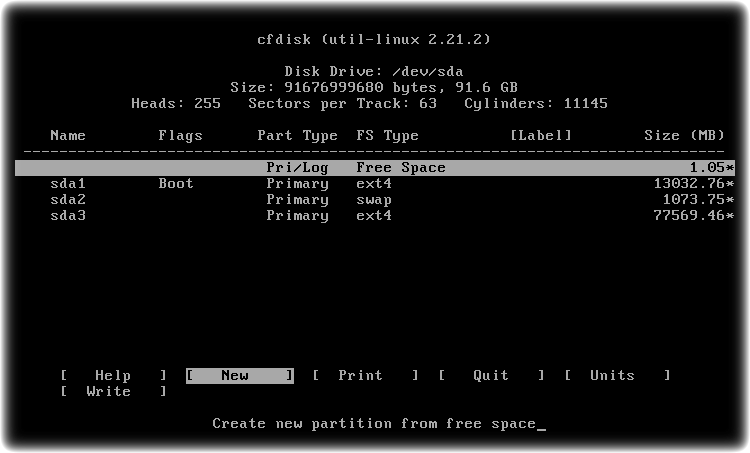Choose the Write option
The width and height of the screenshot is (750, 453).
(114, 391)
